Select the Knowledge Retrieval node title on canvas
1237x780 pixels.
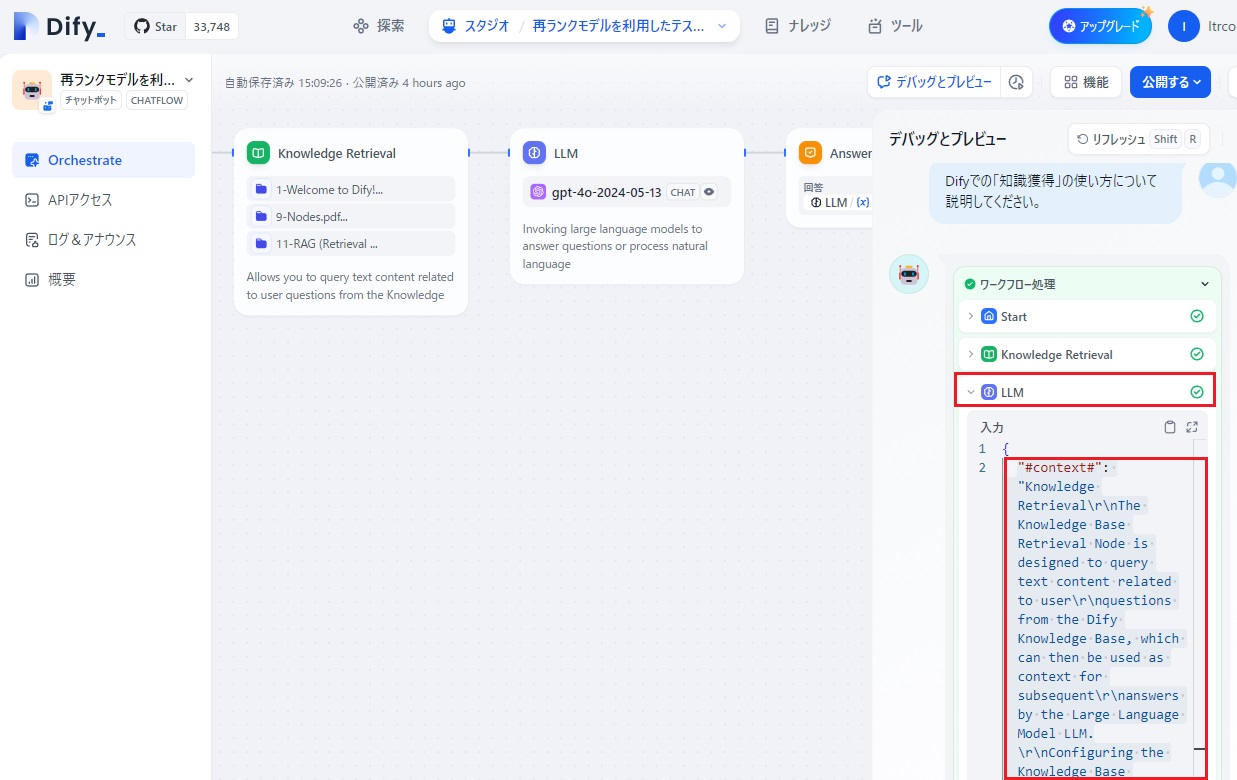click(337, 153)
